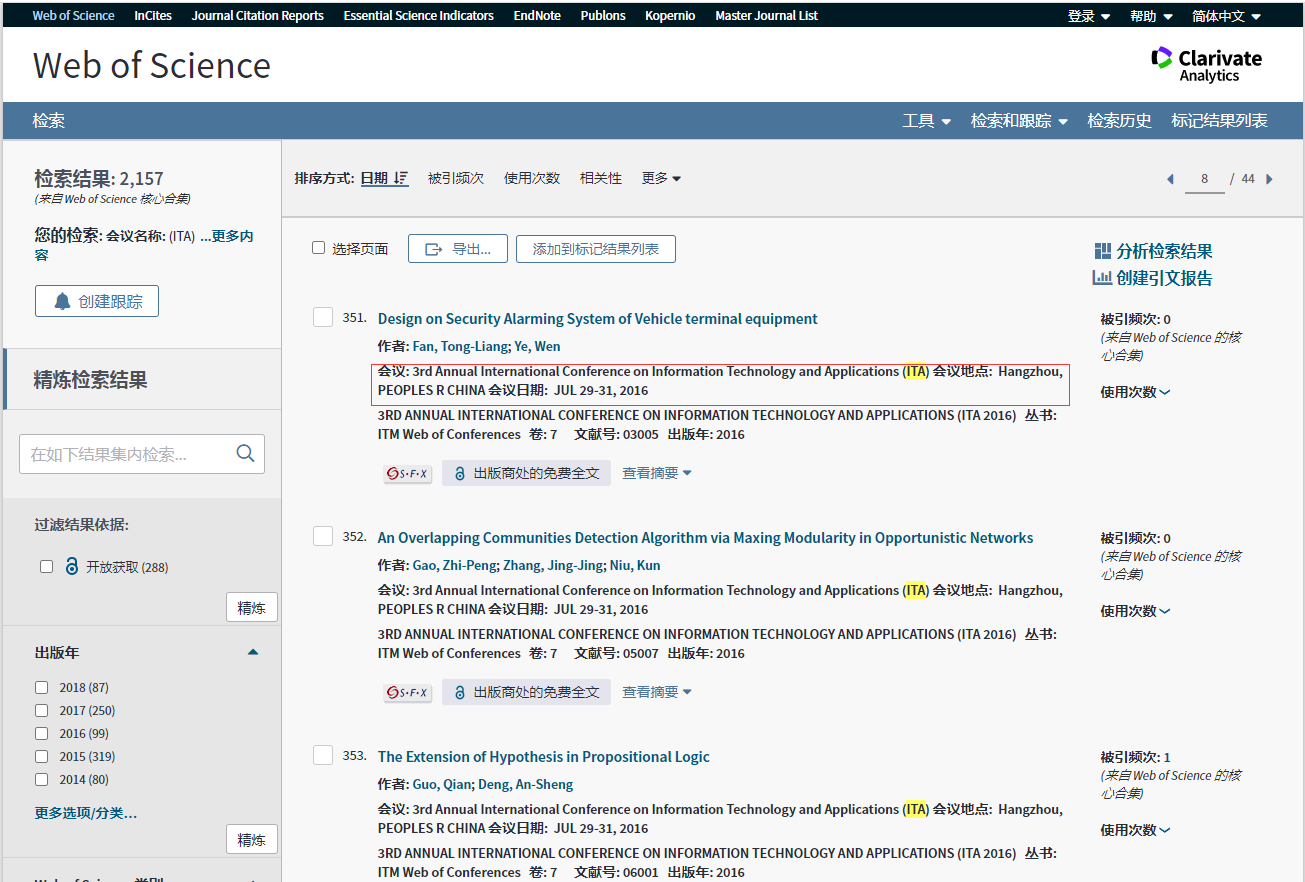Open 检索历史 search history
The width and height of the screenshot is (1305, 882).
pos(1120,121)
